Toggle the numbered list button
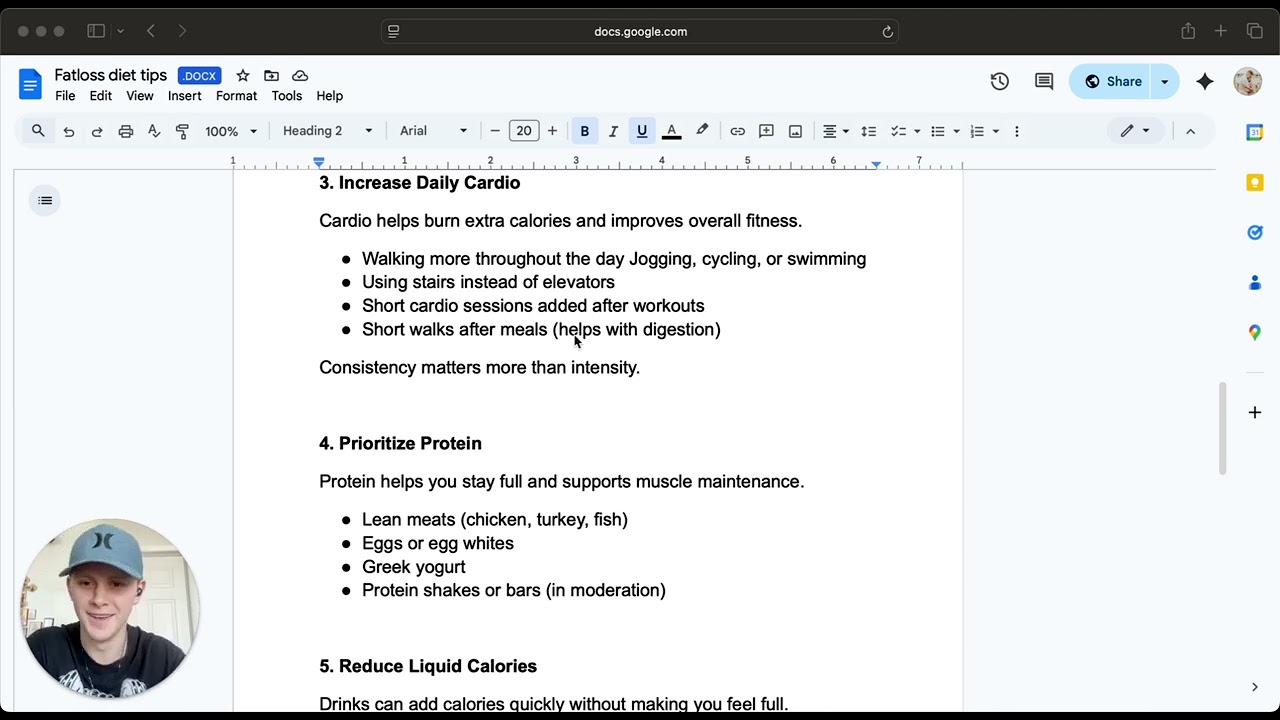This screenshot has height=720, width=1280. tap(977, 131)
